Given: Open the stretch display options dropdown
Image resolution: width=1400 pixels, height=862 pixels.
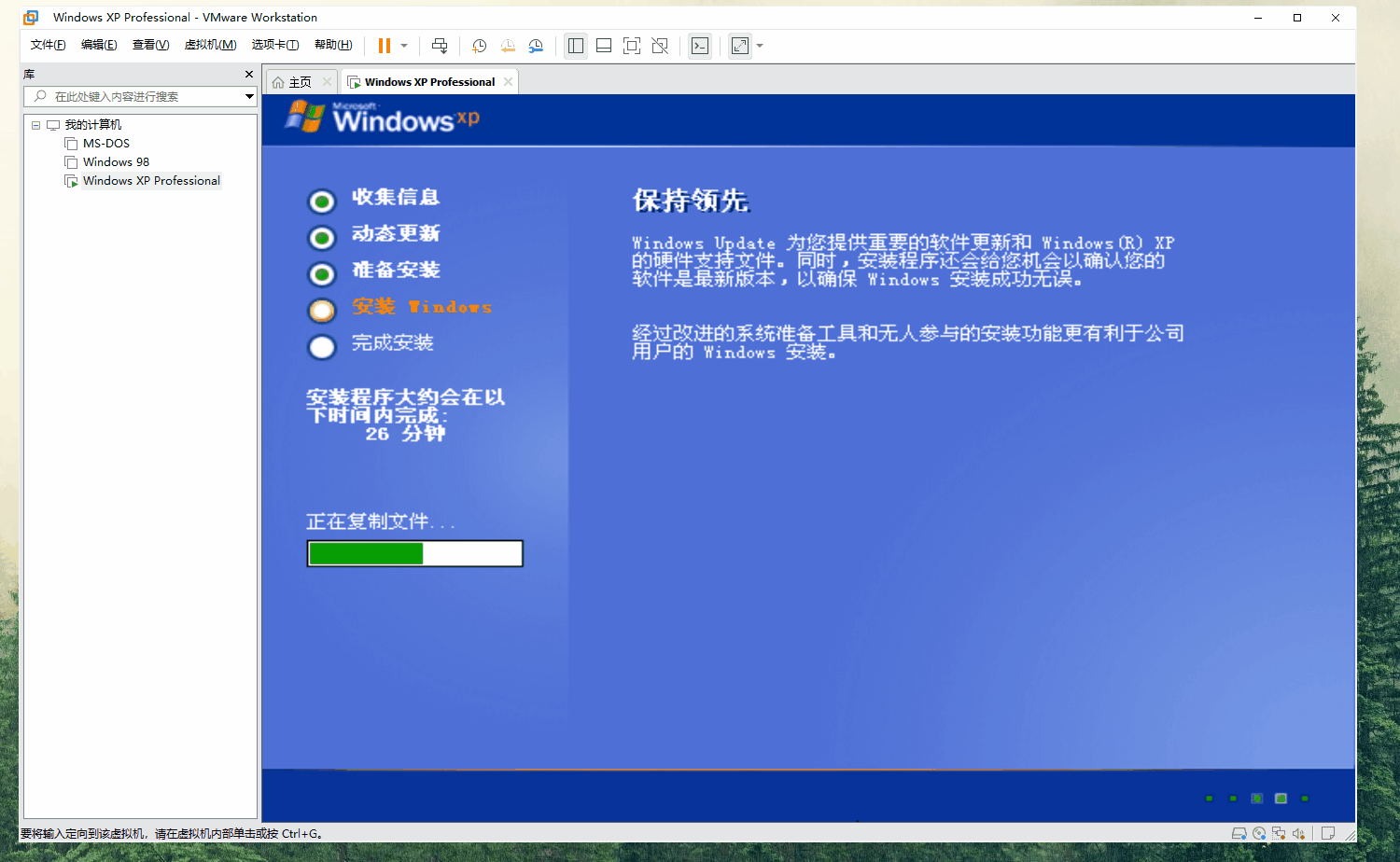Looking at the screenshot, I should pyautogui.click(x=760, y=46).
